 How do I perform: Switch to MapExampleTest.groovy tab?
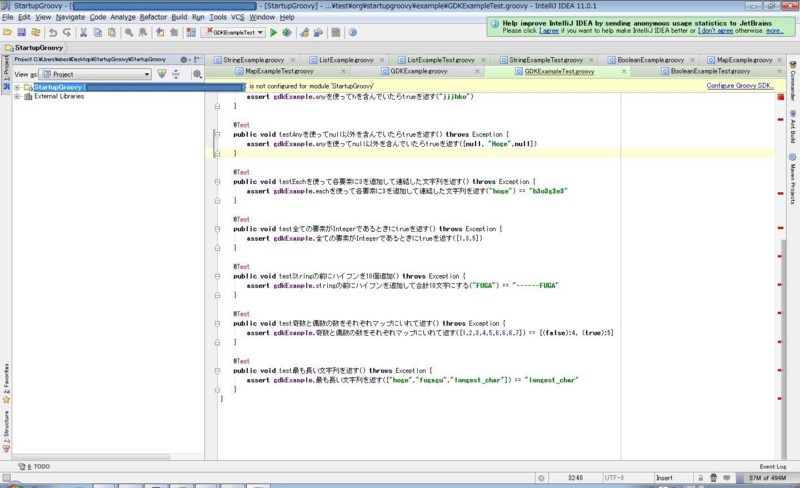(279, 71)
